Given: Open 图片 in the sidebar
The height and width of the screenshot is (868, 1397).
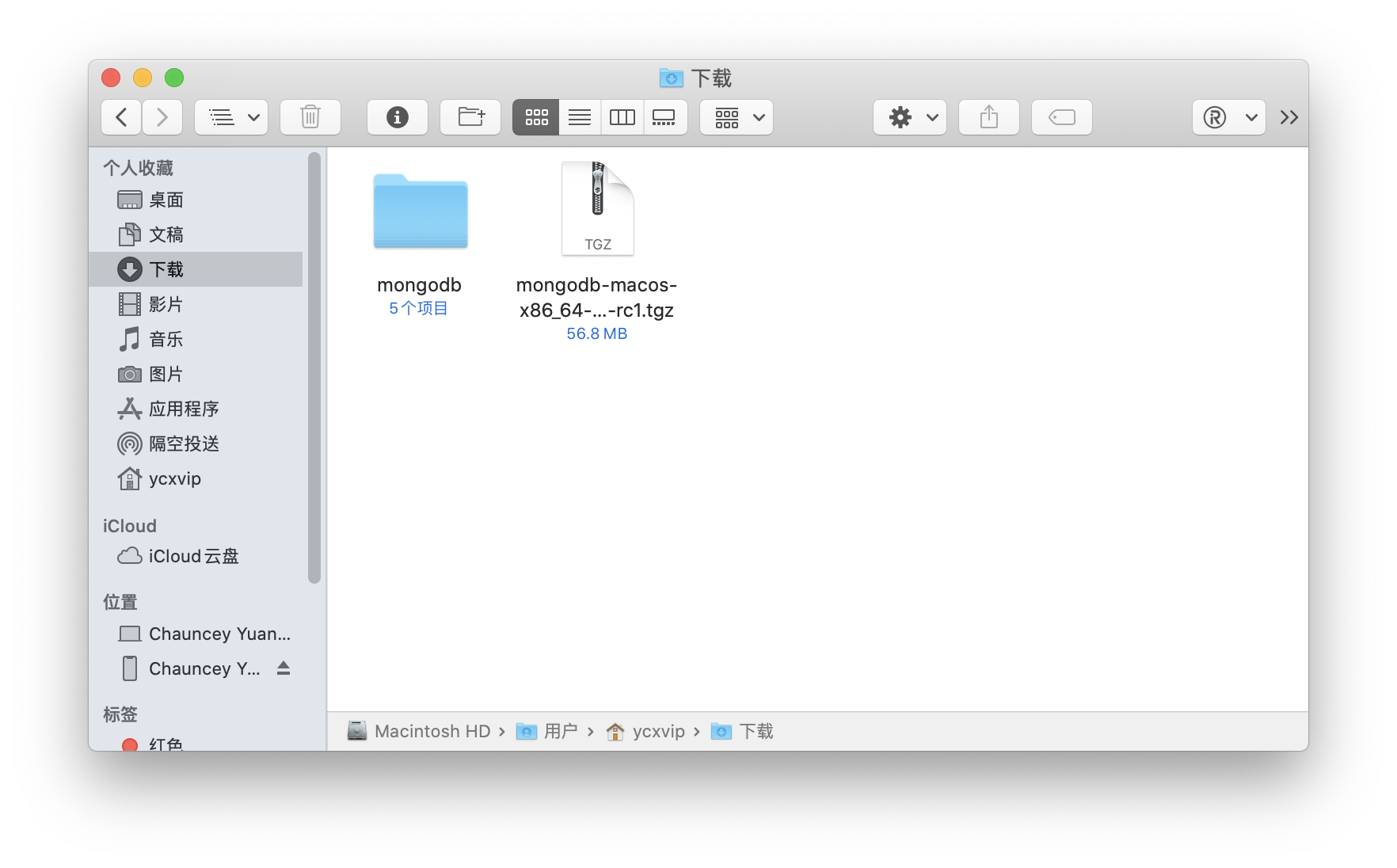Looking at the screenshot, I should point(196,374).
